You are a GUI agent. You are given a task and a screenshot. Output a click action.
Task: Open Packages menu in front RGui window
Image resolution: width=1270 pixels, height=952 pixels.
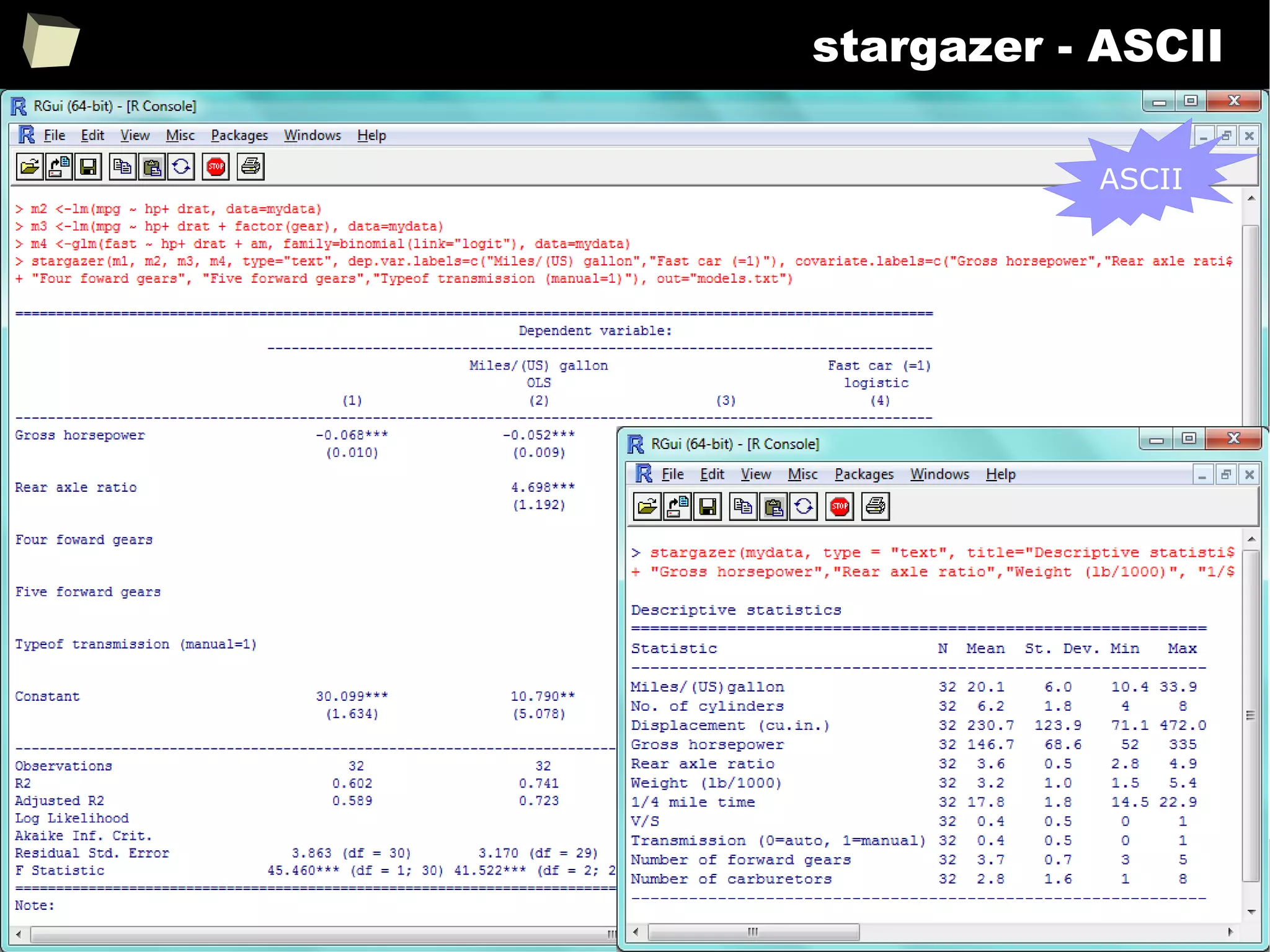pyautogui.click(x=864, y=474)
